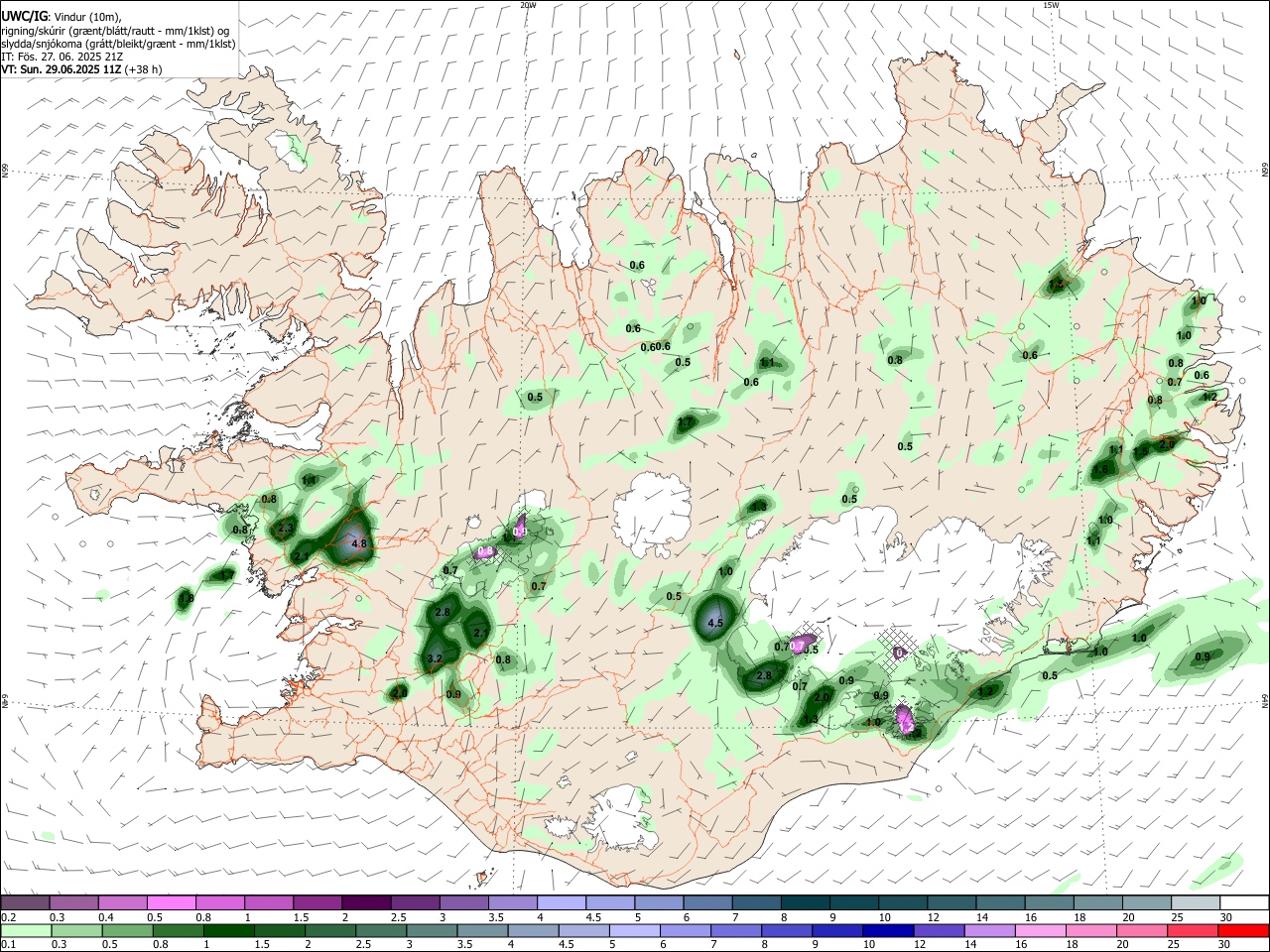This screenshot has height=952, width=1270.
Task: Click the 0.4 label on the snow scale
Action: point(106,916)
